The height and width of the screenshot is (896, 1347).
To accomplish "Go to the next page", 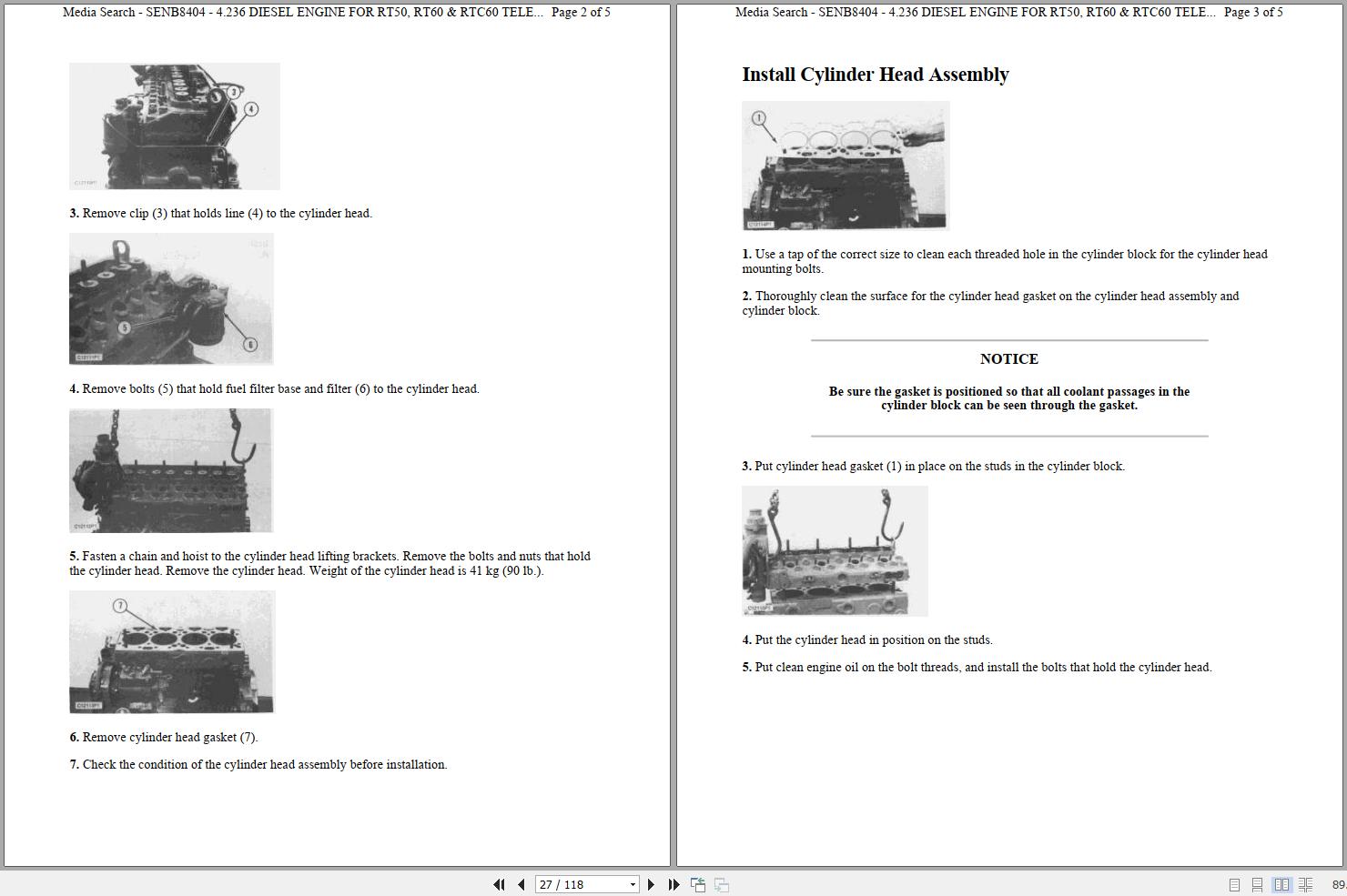I will tap(651, 884).
